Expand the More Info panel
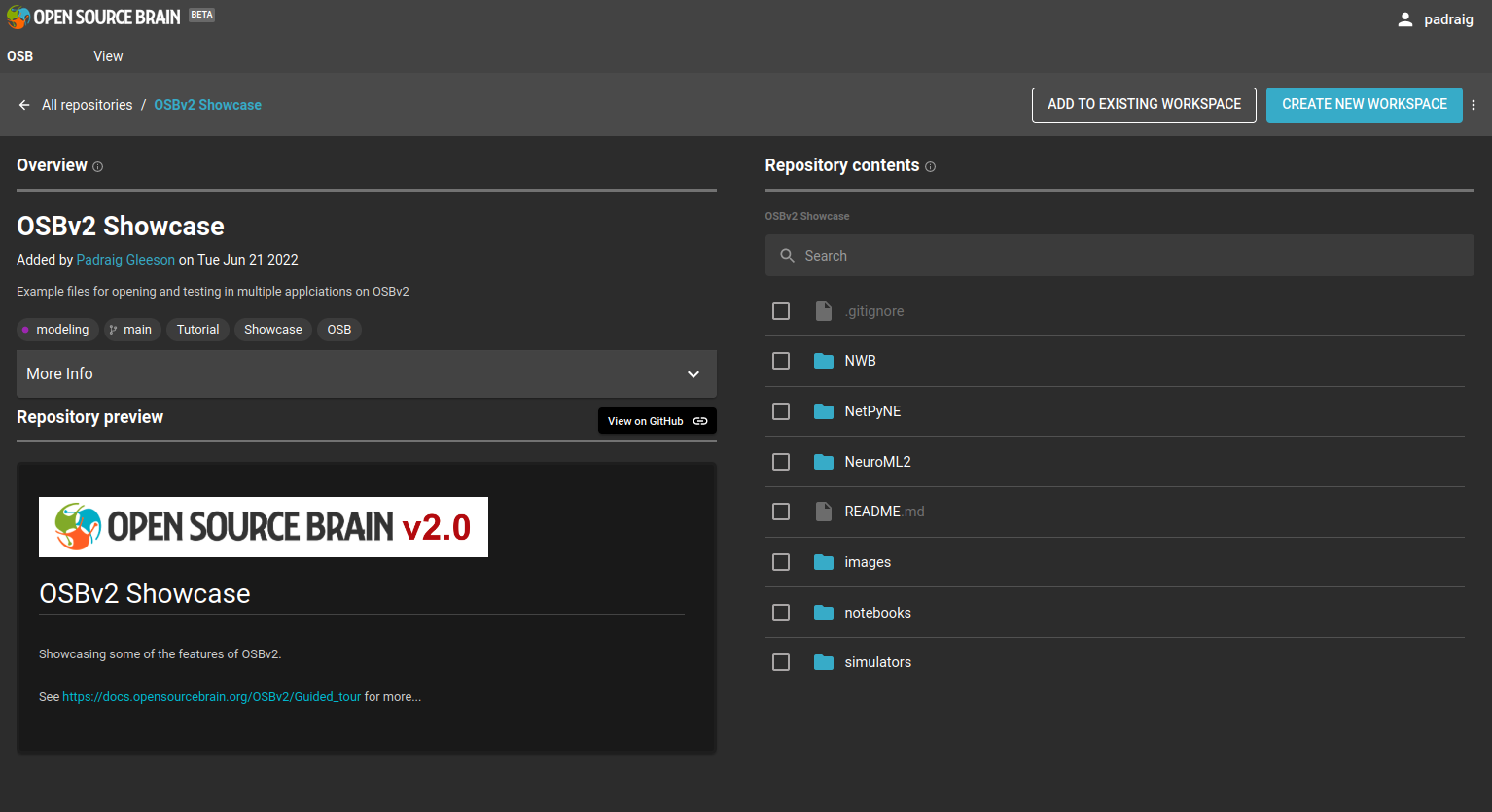This screenshot has width=1492, height=812. pos(367,373)
